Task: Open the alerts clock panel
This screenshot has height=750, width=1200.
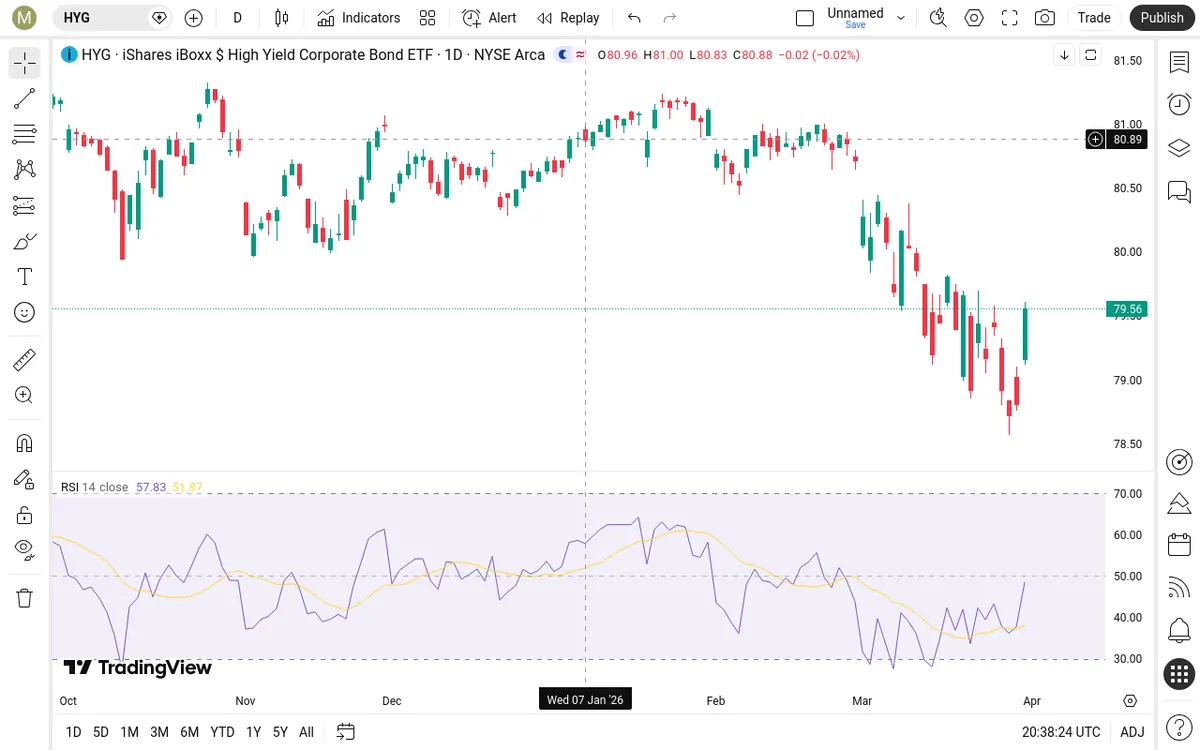Action: tap(1179, 104)
